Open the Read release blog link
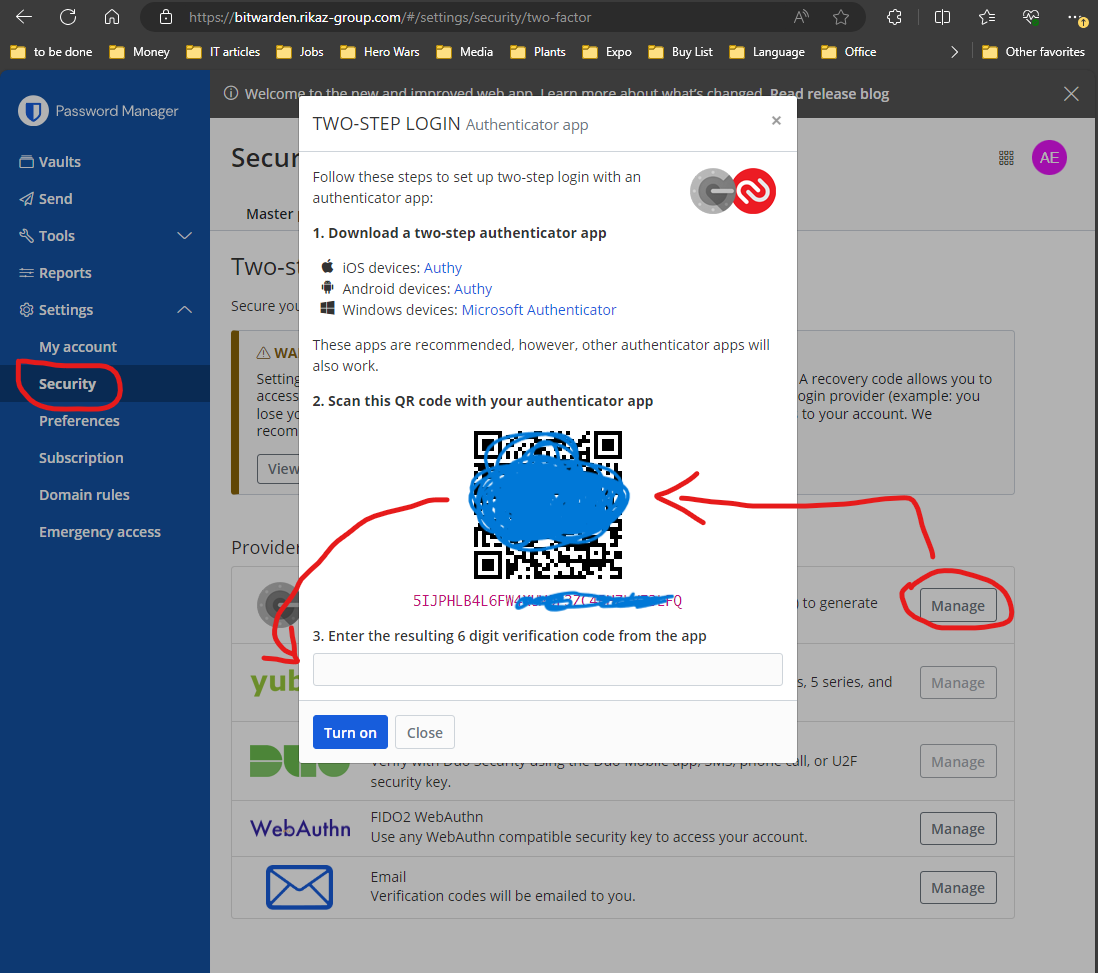1098x973 pixels. (829, 94)
